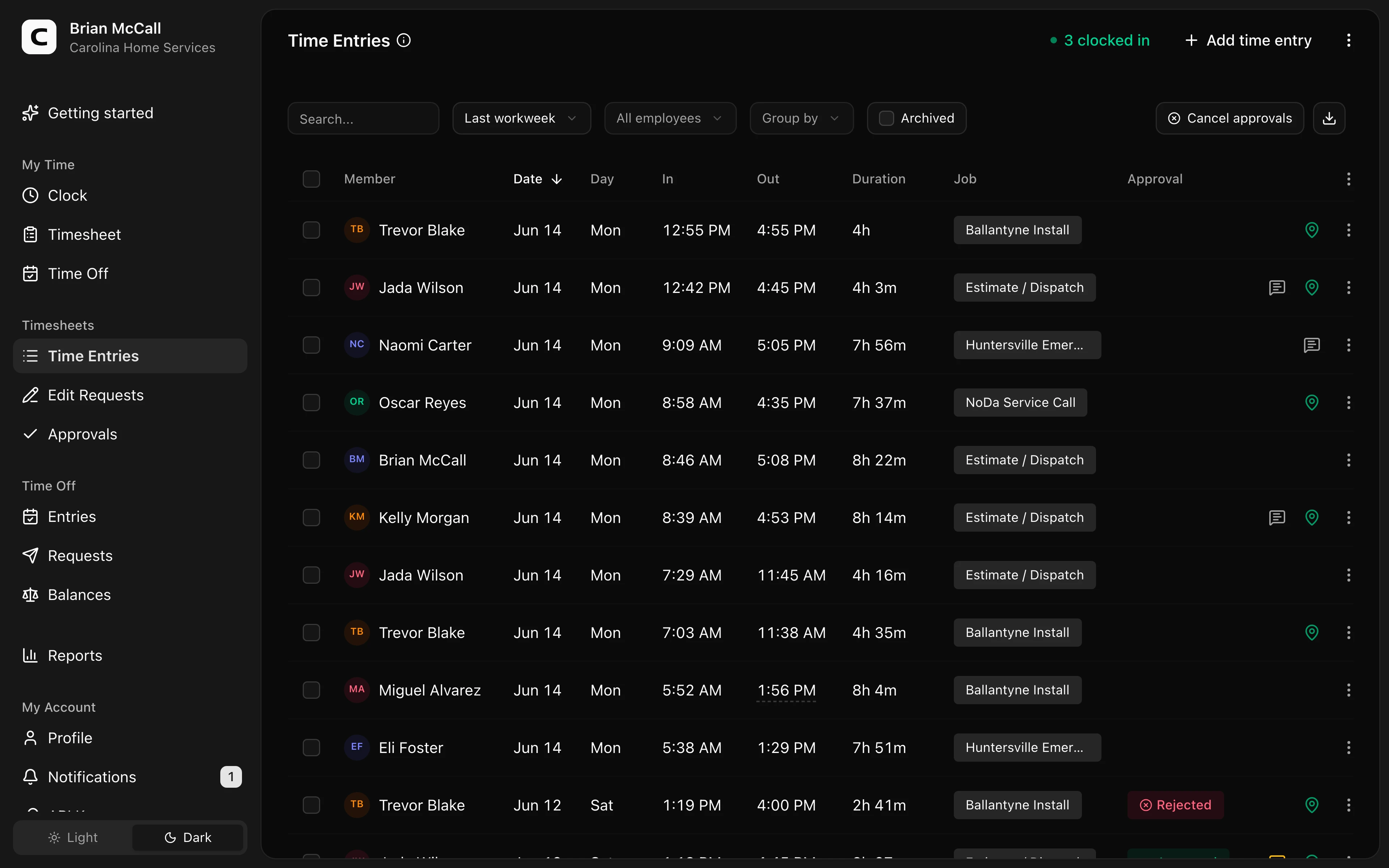Click the 3 clocked in indicator
This screenshot has height=868, width=1389.
1099,40
